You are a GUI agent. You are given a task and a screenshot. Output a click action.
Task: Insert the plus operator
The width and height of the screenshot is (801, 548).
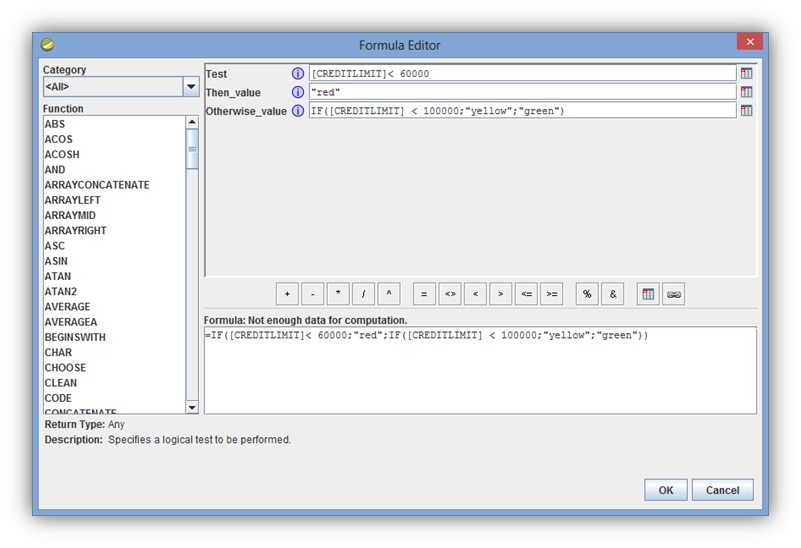click(287, 294)
